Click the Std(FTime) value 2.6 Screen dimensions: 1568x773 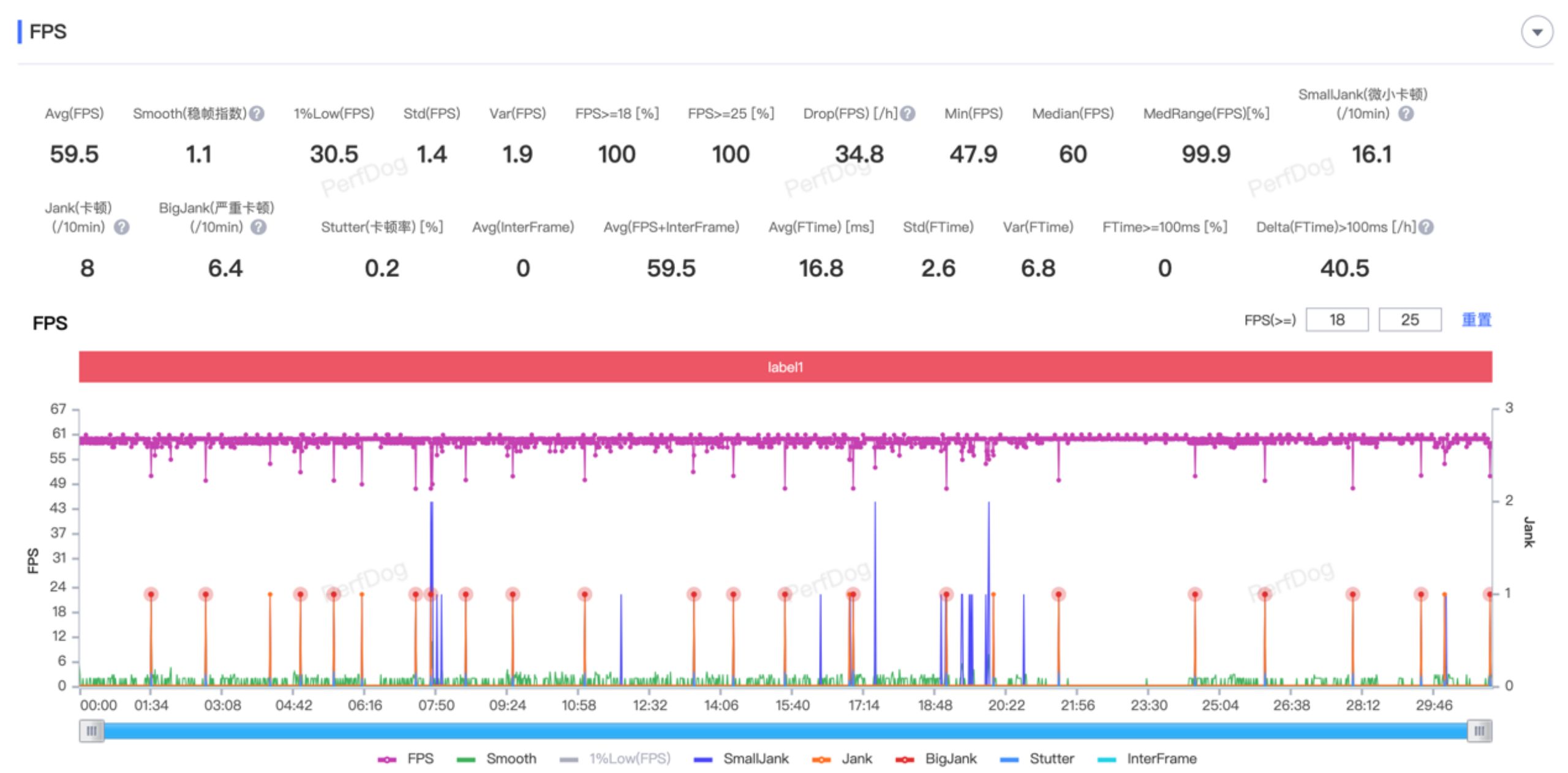click(938, 268)
